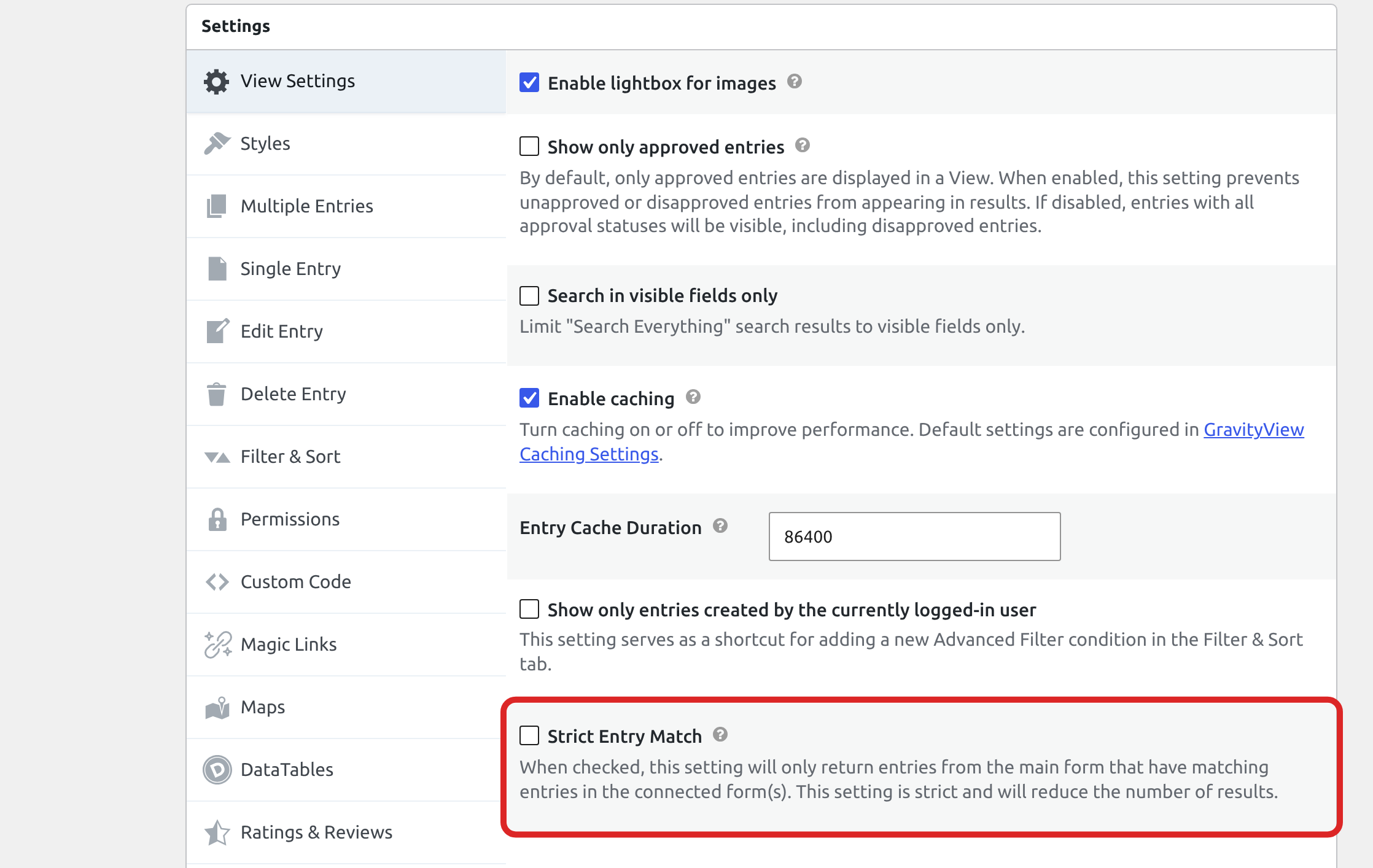This screenshot has width=1373, height=868.
Task: Open help tooltip for Strict Entry Match
Action: coord(720,734)
